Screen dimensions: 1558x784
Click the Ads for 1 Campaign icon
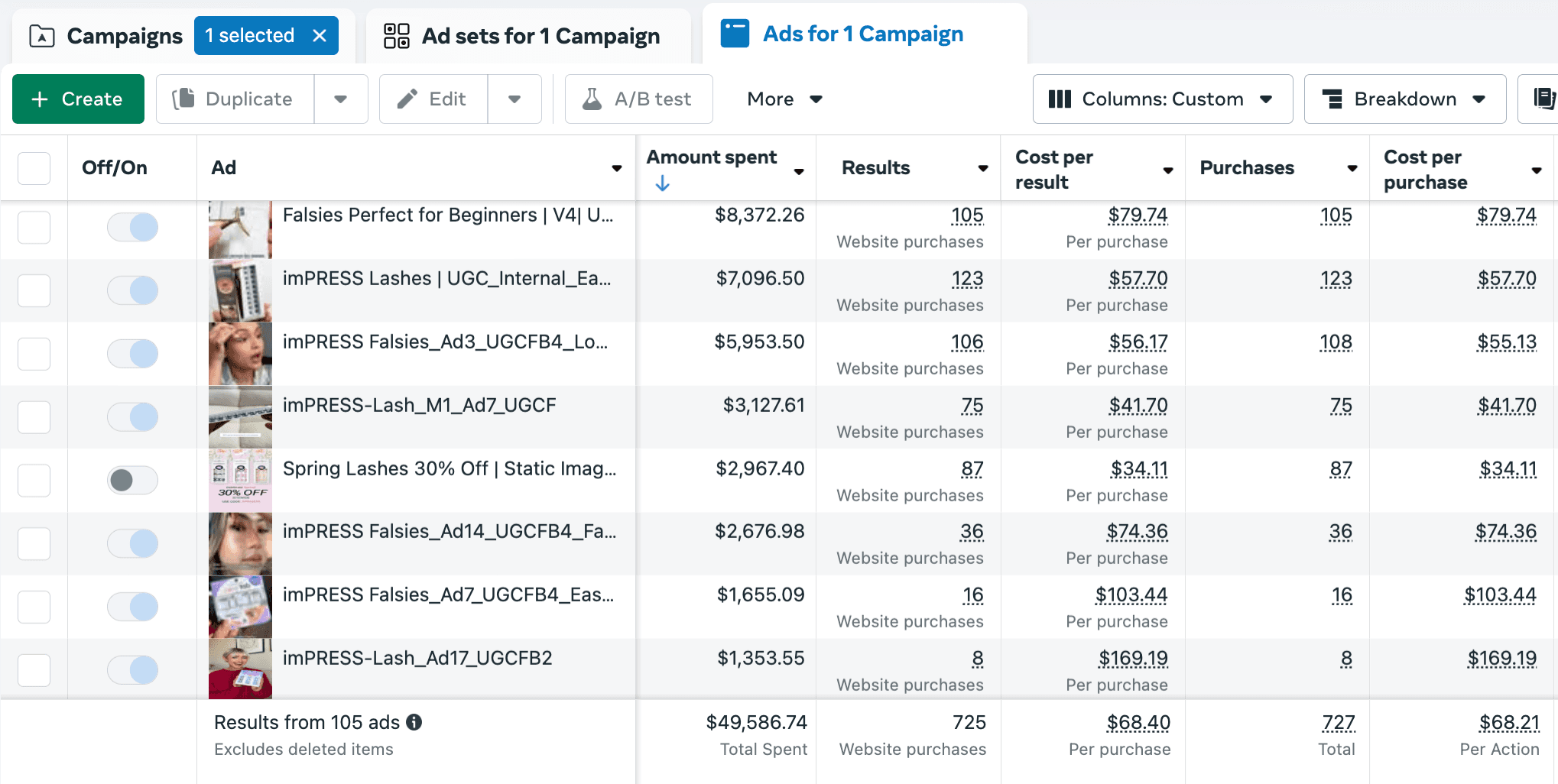[x=735, y=34]
